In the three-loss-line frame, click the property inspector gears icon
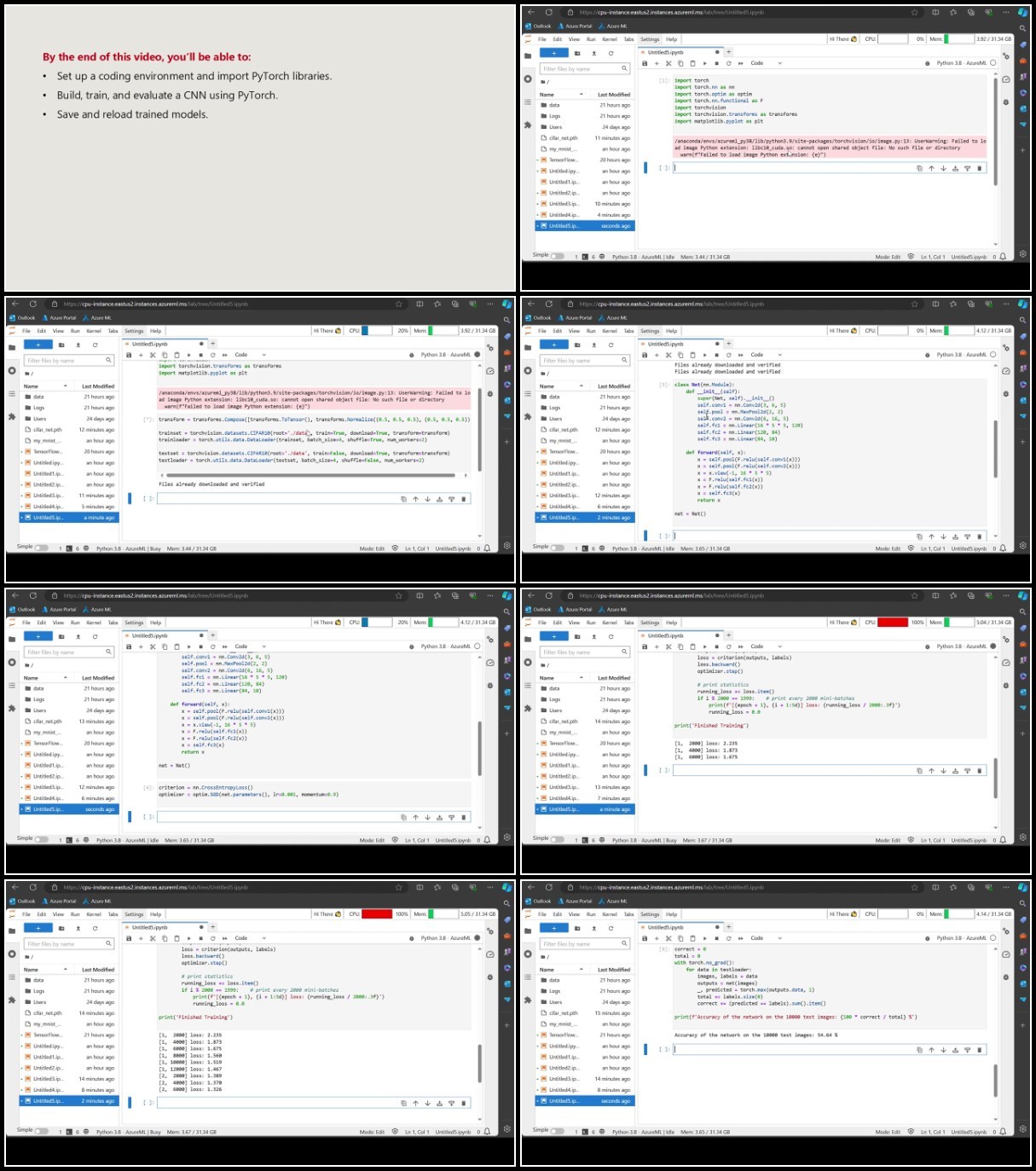1036x1171 pixels. tap(1005, 640)
